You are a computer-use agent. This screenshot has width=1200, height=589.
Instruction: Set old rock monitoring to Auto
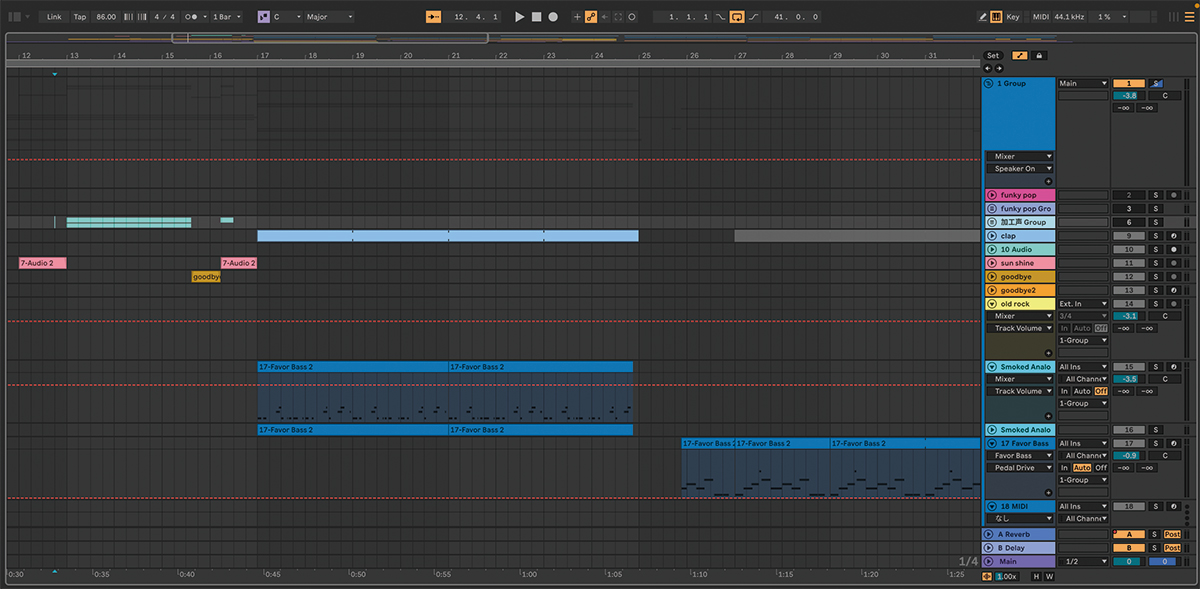1082,328
